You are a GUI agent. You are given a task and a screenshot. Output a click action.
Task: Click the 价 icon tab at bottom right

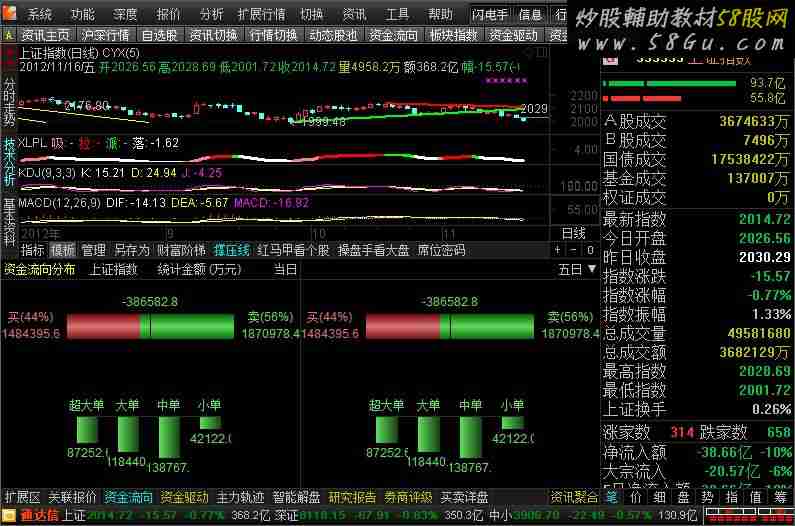click(636, 497)
